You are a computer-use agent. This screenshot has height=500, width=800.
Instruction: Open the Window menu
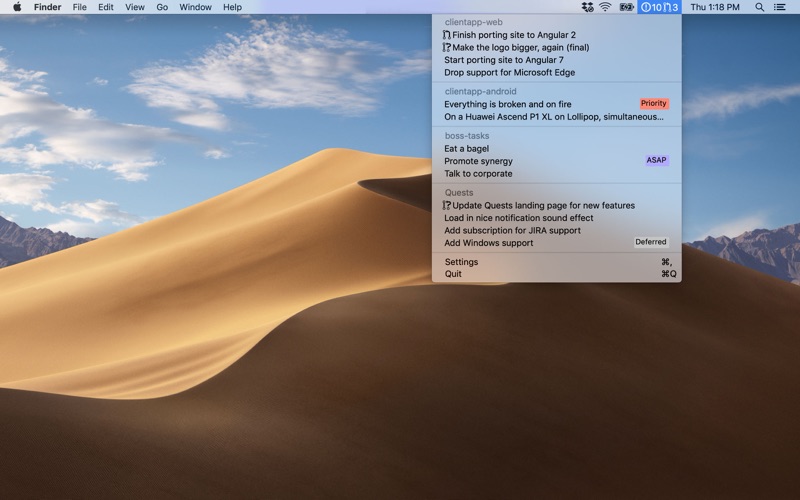[x=195, y=7]
